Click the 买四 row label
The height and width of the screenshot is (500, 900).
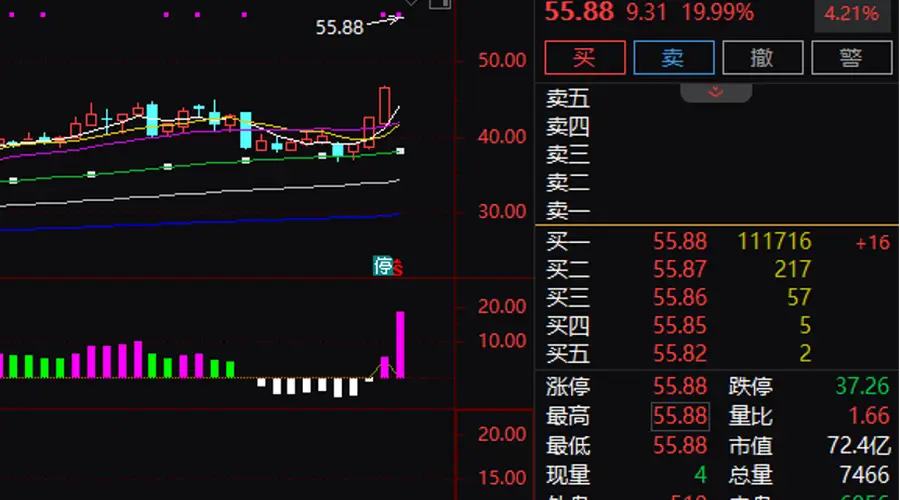(567, 326)
